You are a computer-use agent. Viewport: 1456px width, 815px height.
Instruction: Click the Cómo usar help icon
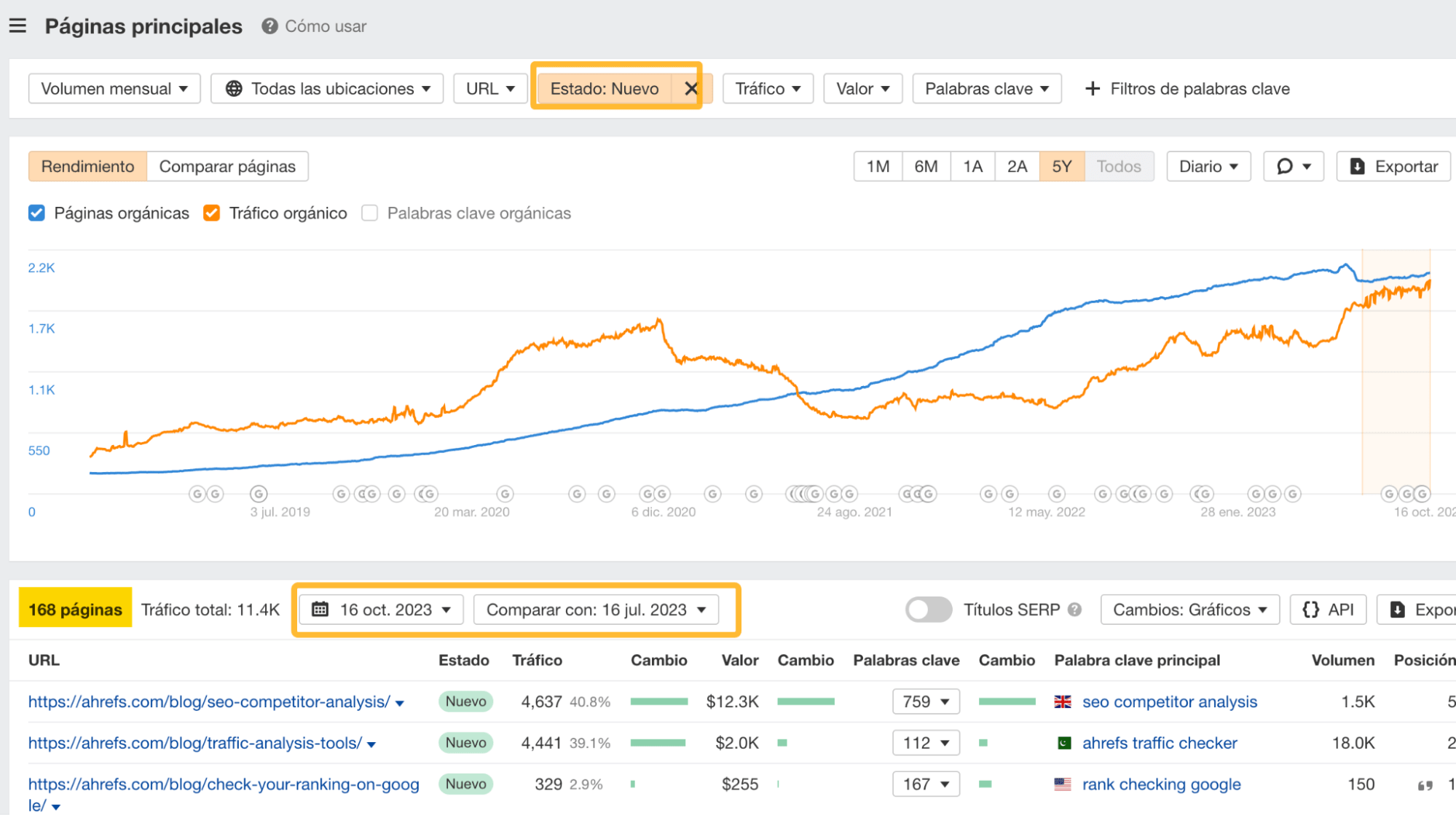(269, 25)
